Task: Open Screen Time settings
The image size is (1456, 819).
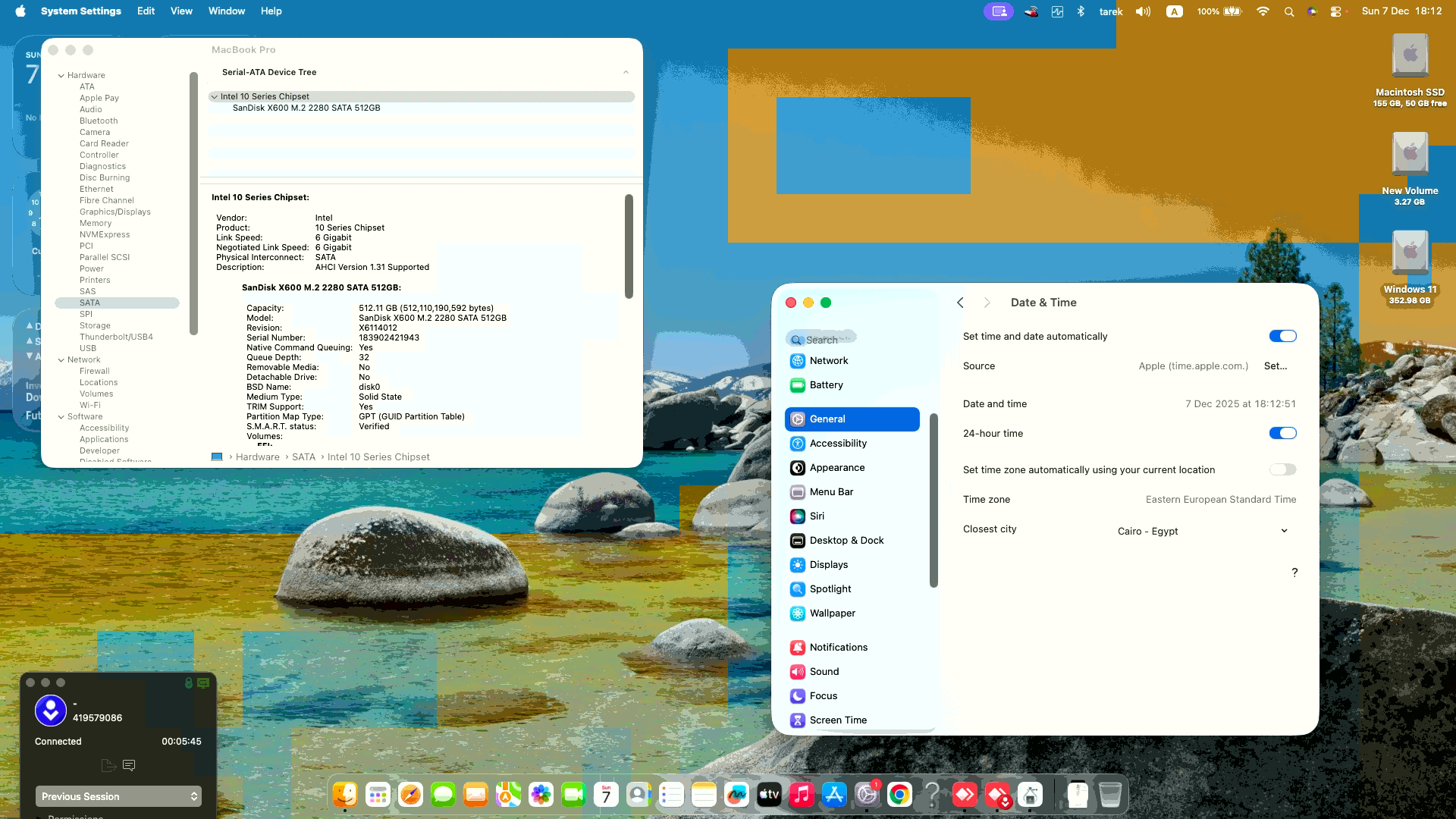Action: 837,720
